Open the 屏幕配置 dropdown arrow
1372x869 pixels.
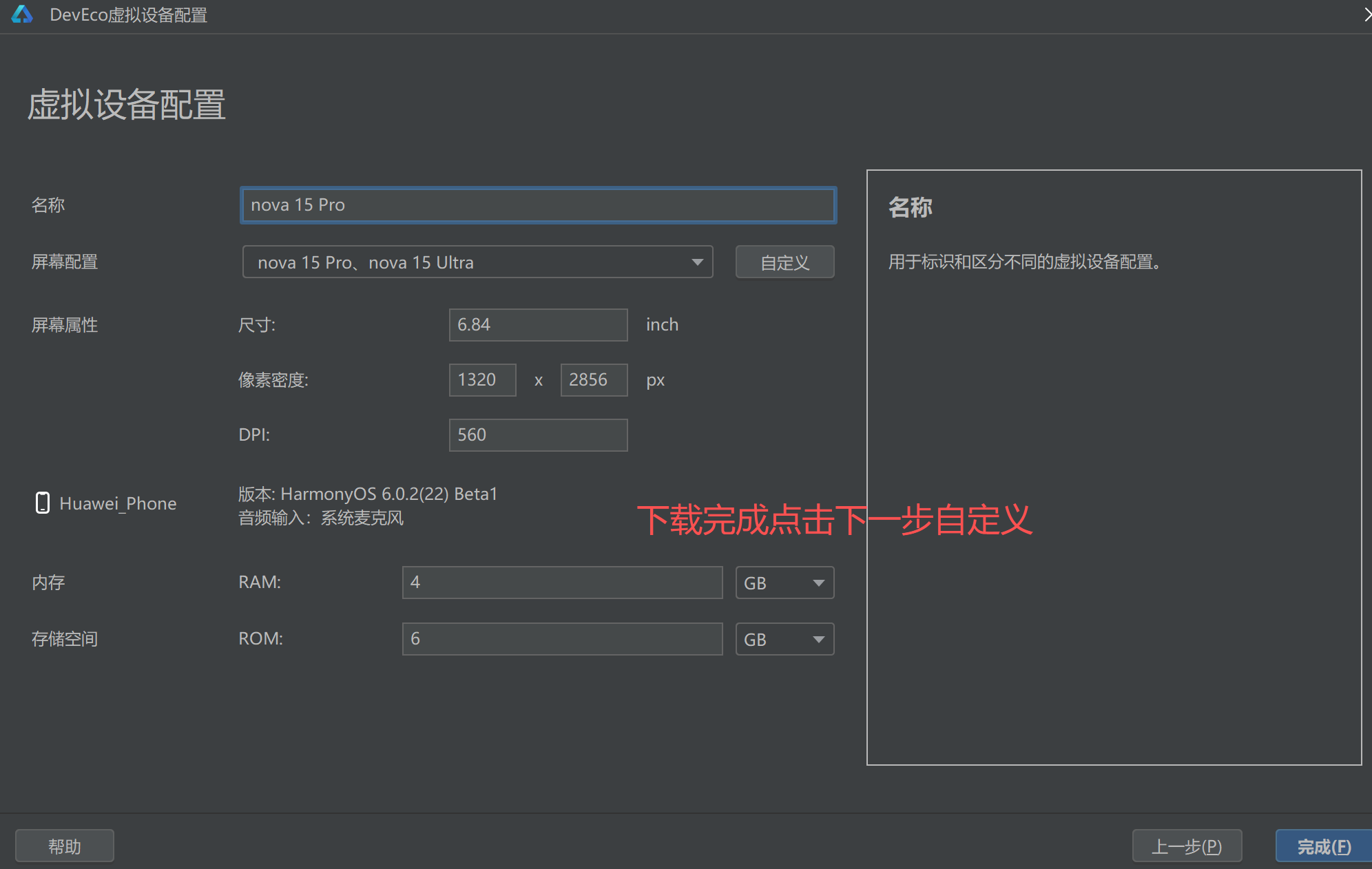click(697, 262)
